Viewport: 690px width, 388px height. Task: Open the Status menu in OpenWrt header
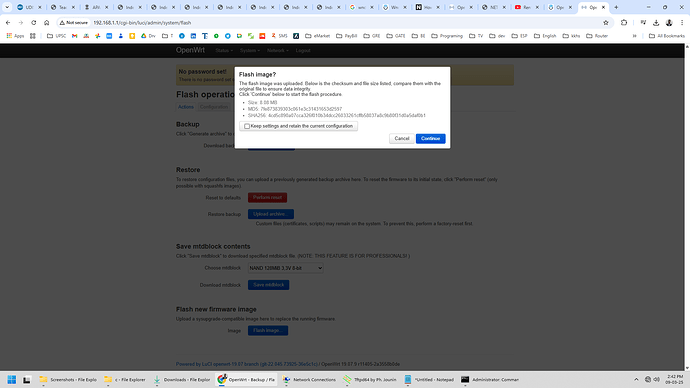(x=224, y=51)
